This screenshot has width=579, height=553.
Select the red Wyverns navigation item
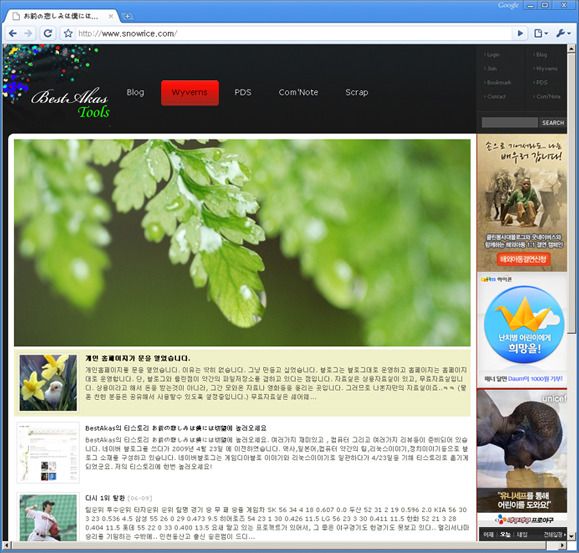190,93
